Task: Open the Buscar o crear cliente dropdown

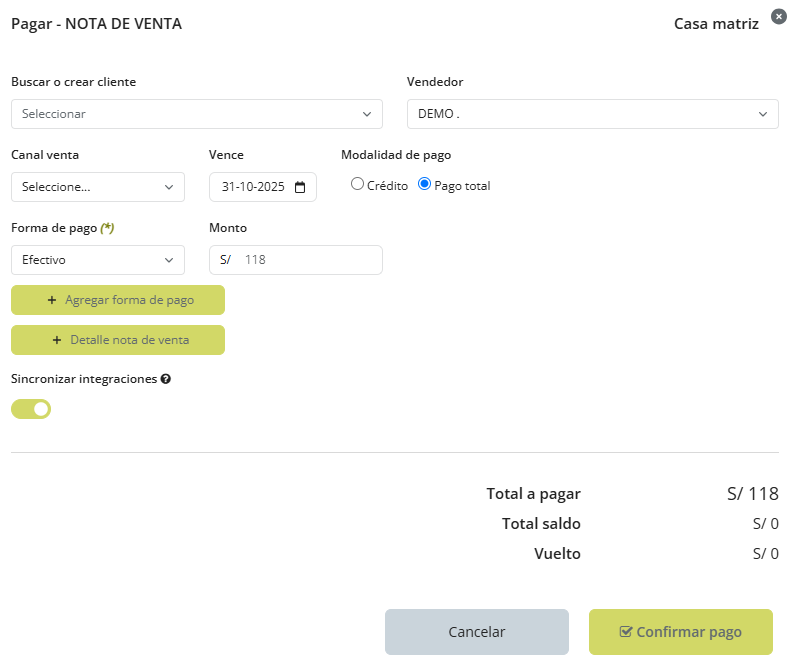Action: (x=196, y=114)
